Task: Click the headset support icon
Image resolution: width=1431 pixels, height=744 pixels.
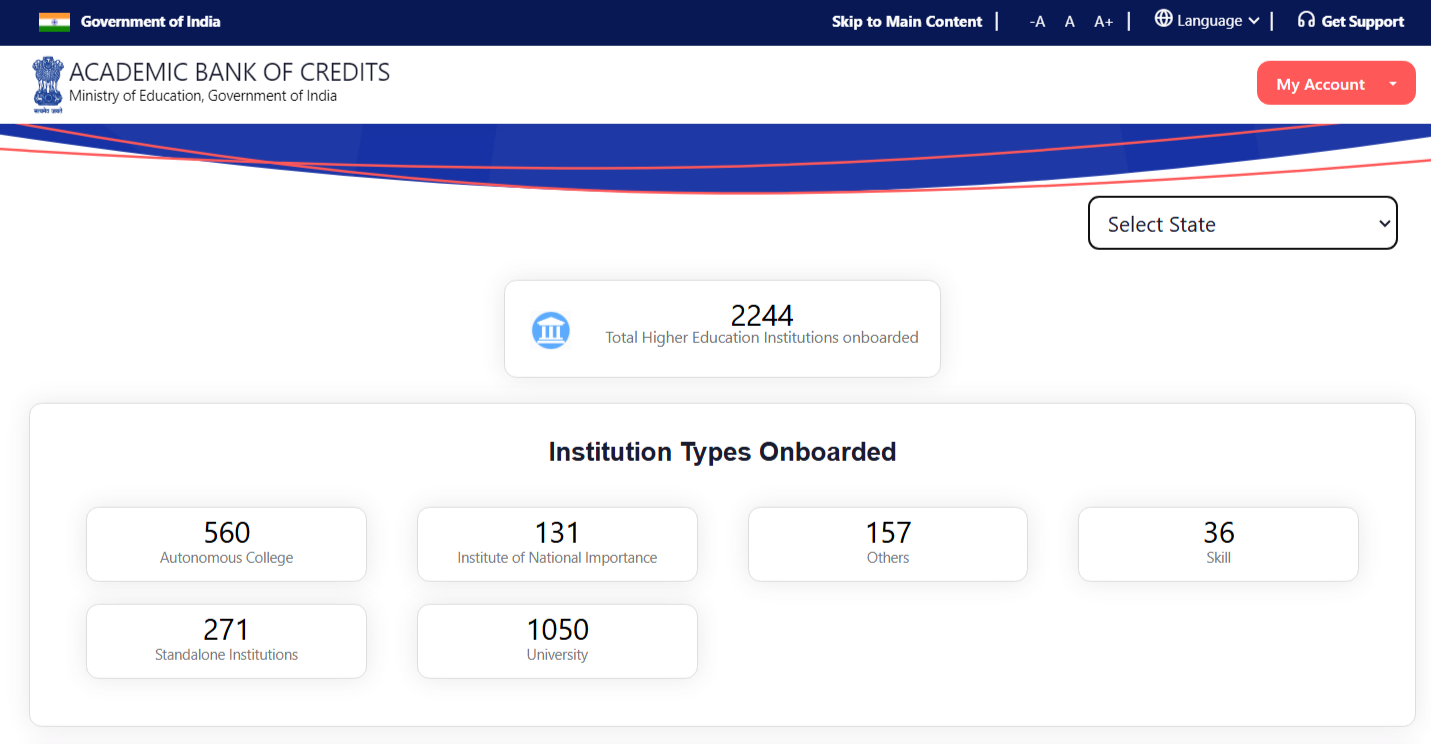Action: [1305, 20]
